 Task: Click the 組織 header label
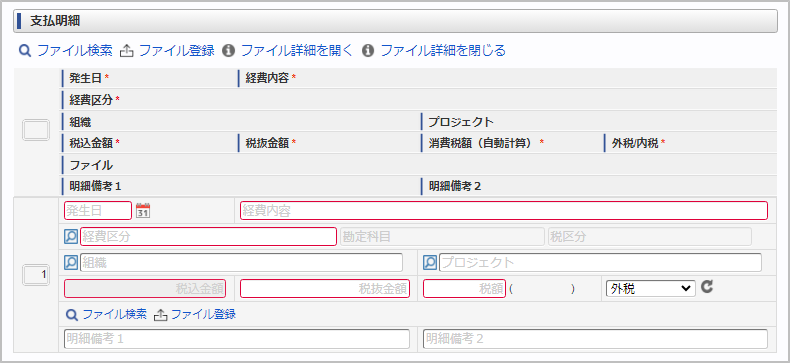pos(81,122)
